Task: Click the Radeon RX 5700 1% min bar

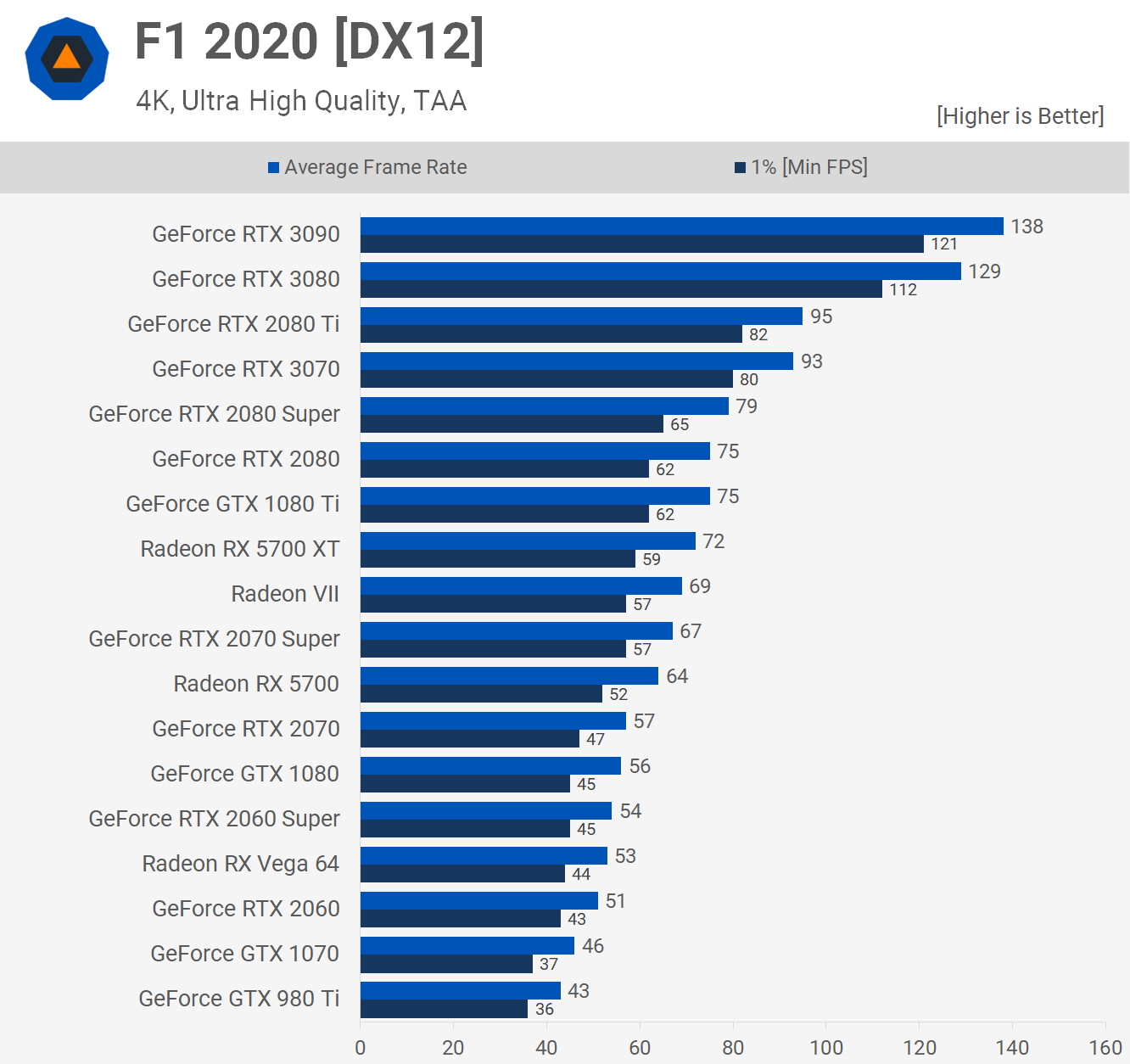Action: tap(481, 694)
